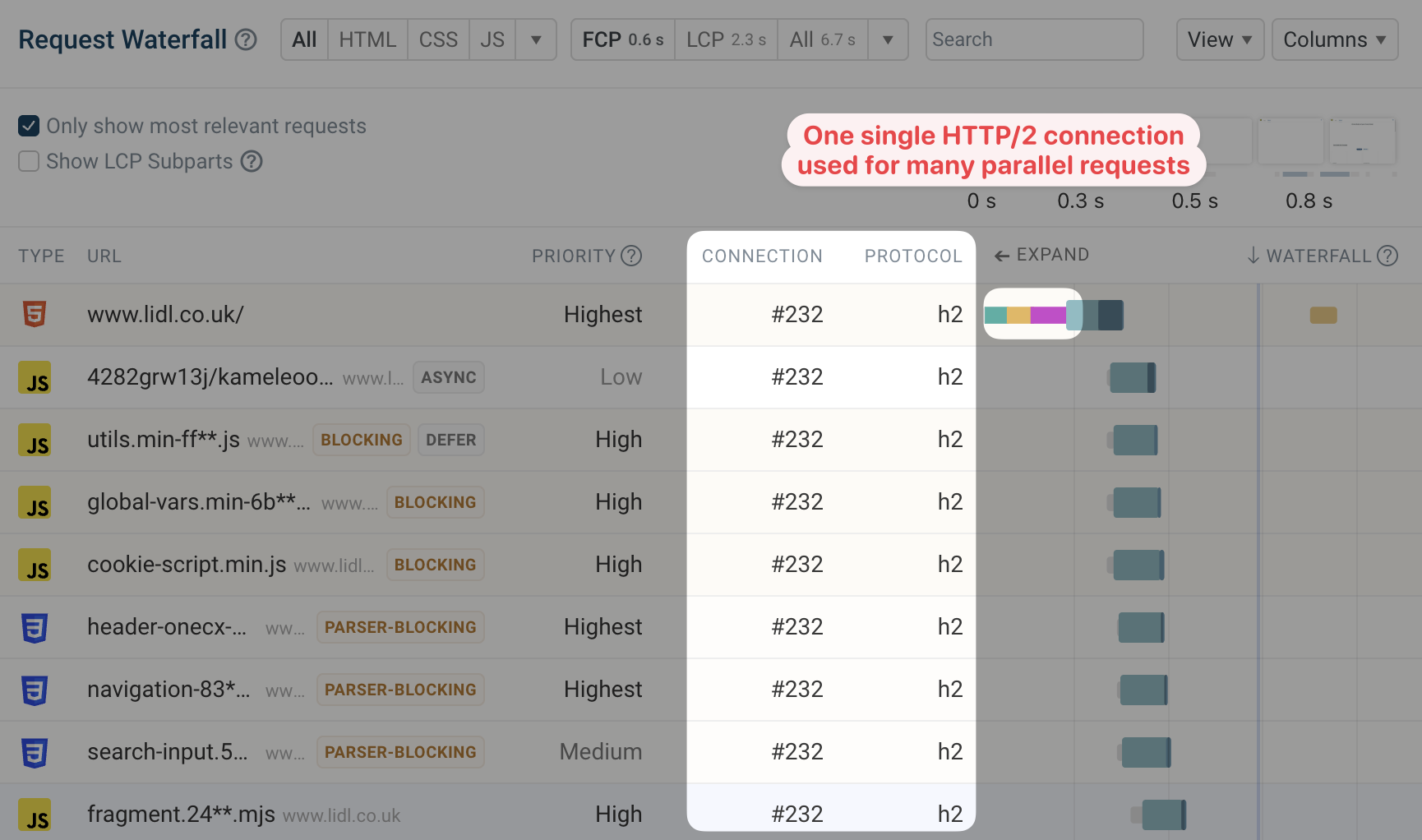Click the BLOCKING tag on global-vars row
The height and width of the screenshot is (840, 1422).
(436, 502)
